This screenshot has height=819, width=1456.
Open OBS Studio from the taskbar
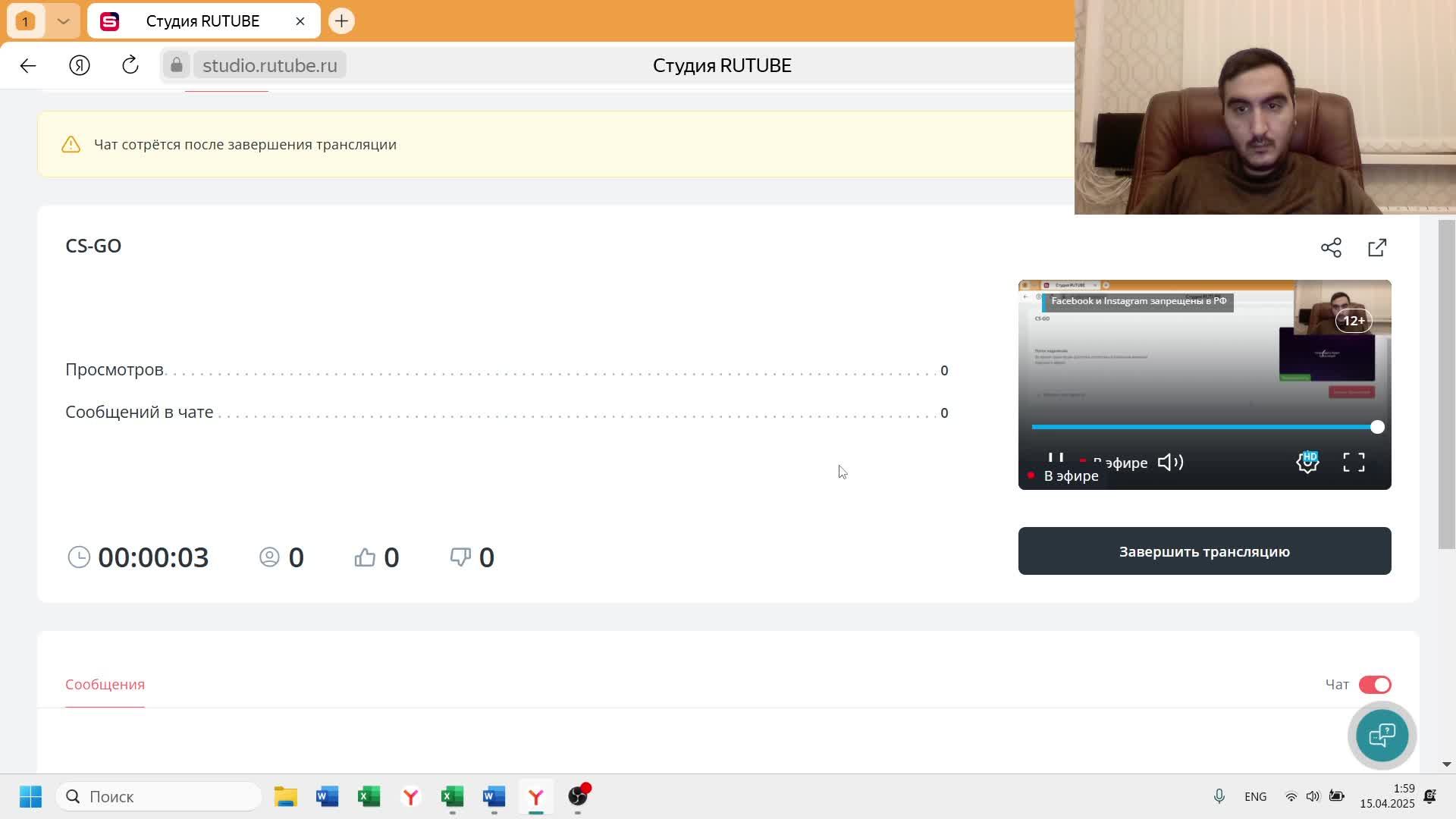coord(578,796)
